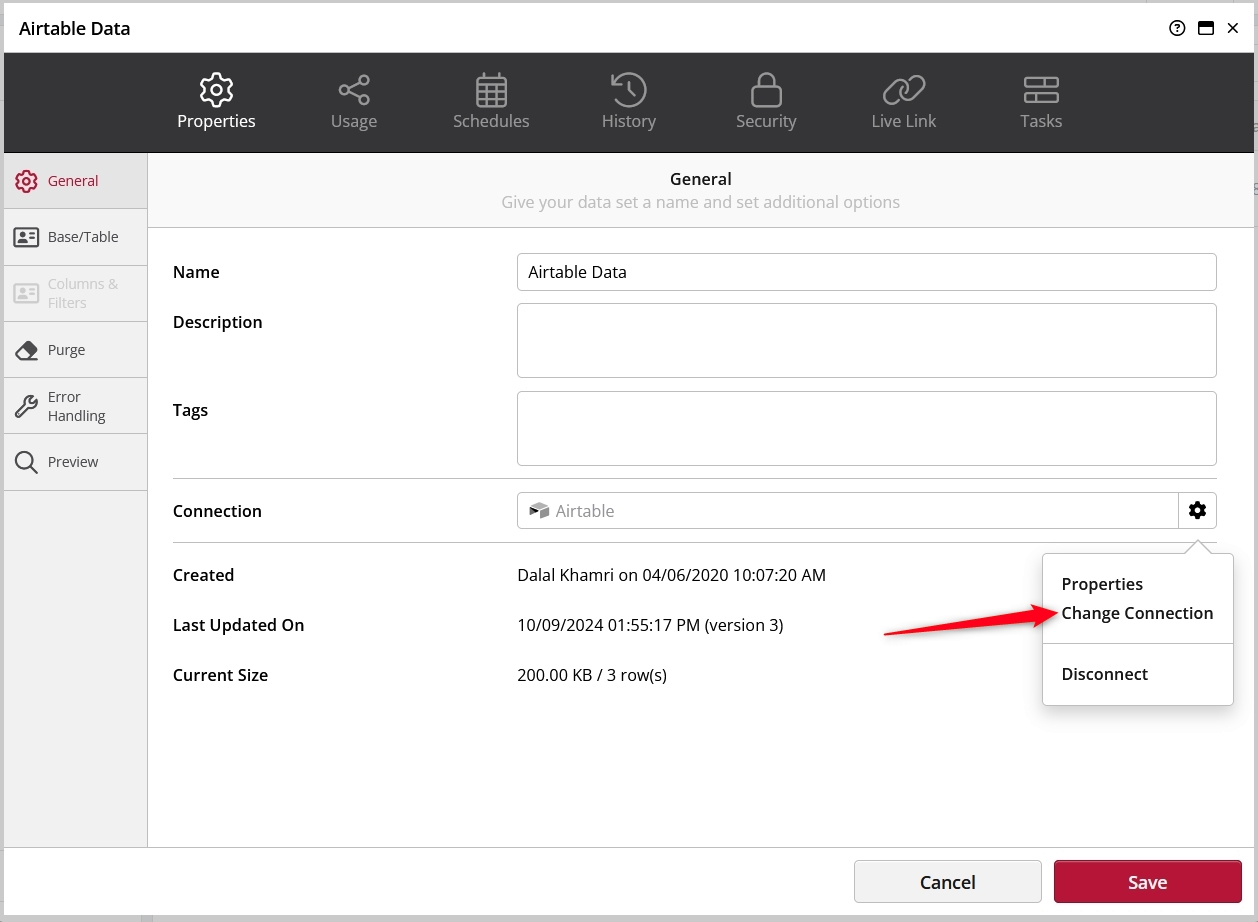Click the wrench icon beside Error Handling

(x=26, y=406)
